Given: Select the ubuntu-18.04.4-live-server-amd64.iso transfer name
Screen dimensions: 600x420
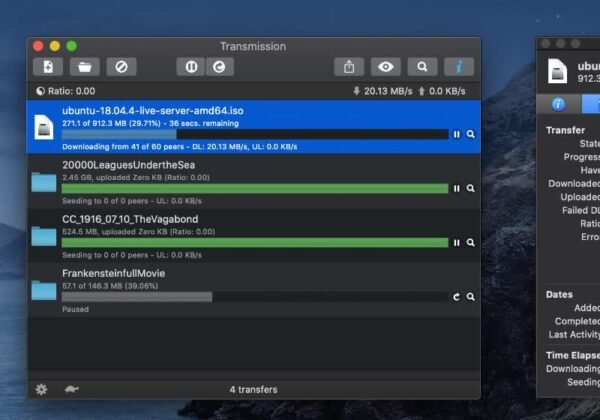Looking at the screenshot, I should click(x=153, y=111).
